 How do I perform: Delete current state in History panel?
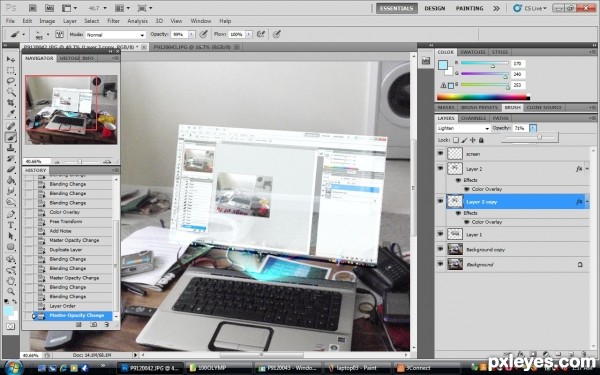(x=106, y=324)
